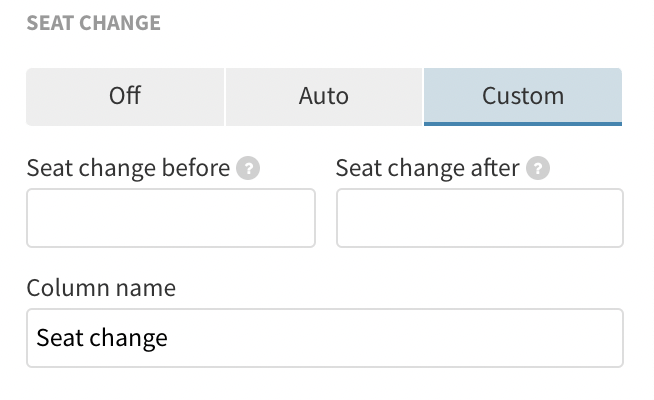This screenshot has height=400, width=654.
Task: Click the SEAT CHANGE section heading
Action: tap(93, 22)
